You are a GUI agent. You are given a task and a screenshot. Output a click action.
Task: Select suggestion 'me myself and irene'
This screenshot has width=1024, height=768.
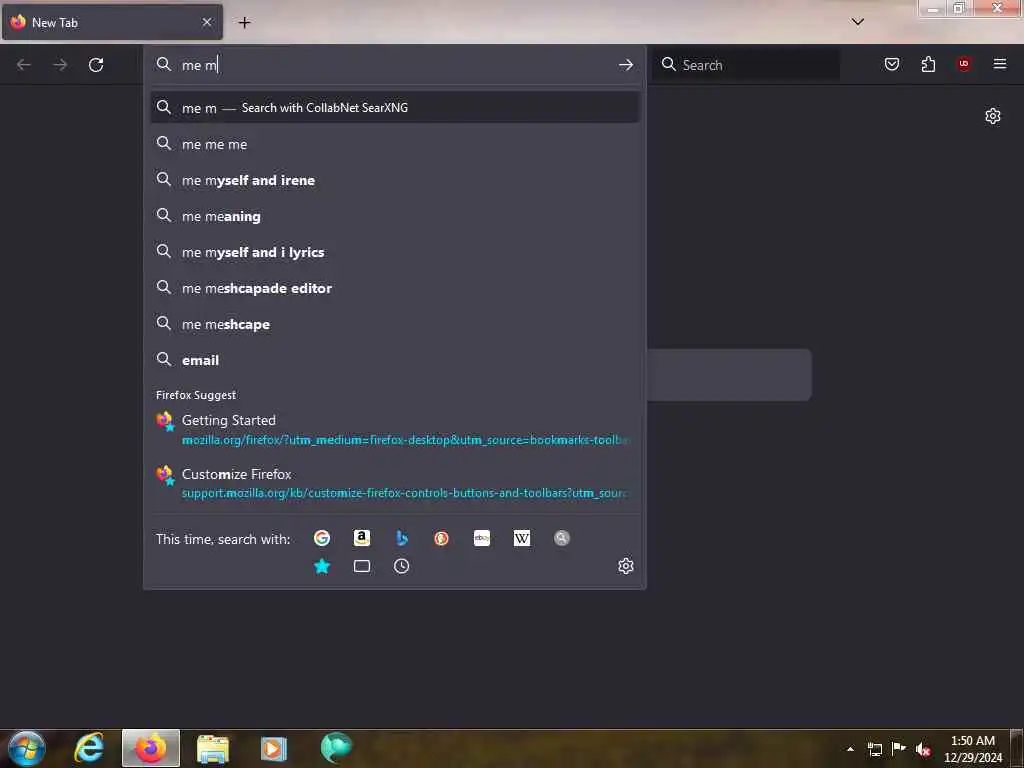(394, 180)
